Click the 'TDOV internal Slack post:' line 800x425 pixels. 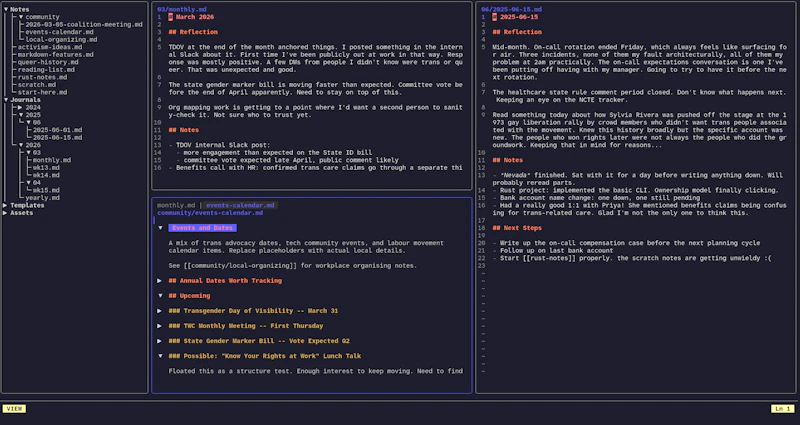(219, 145)
